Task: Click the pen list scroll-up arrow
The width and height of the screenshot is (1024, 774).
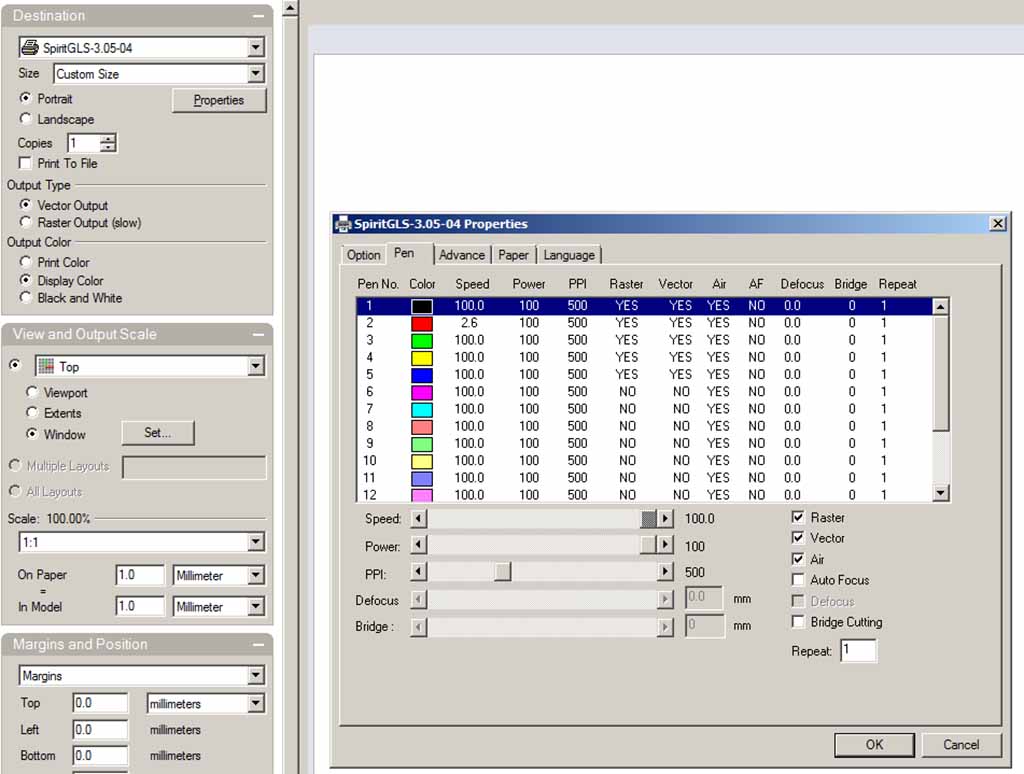Action: (x=940, y=306)
